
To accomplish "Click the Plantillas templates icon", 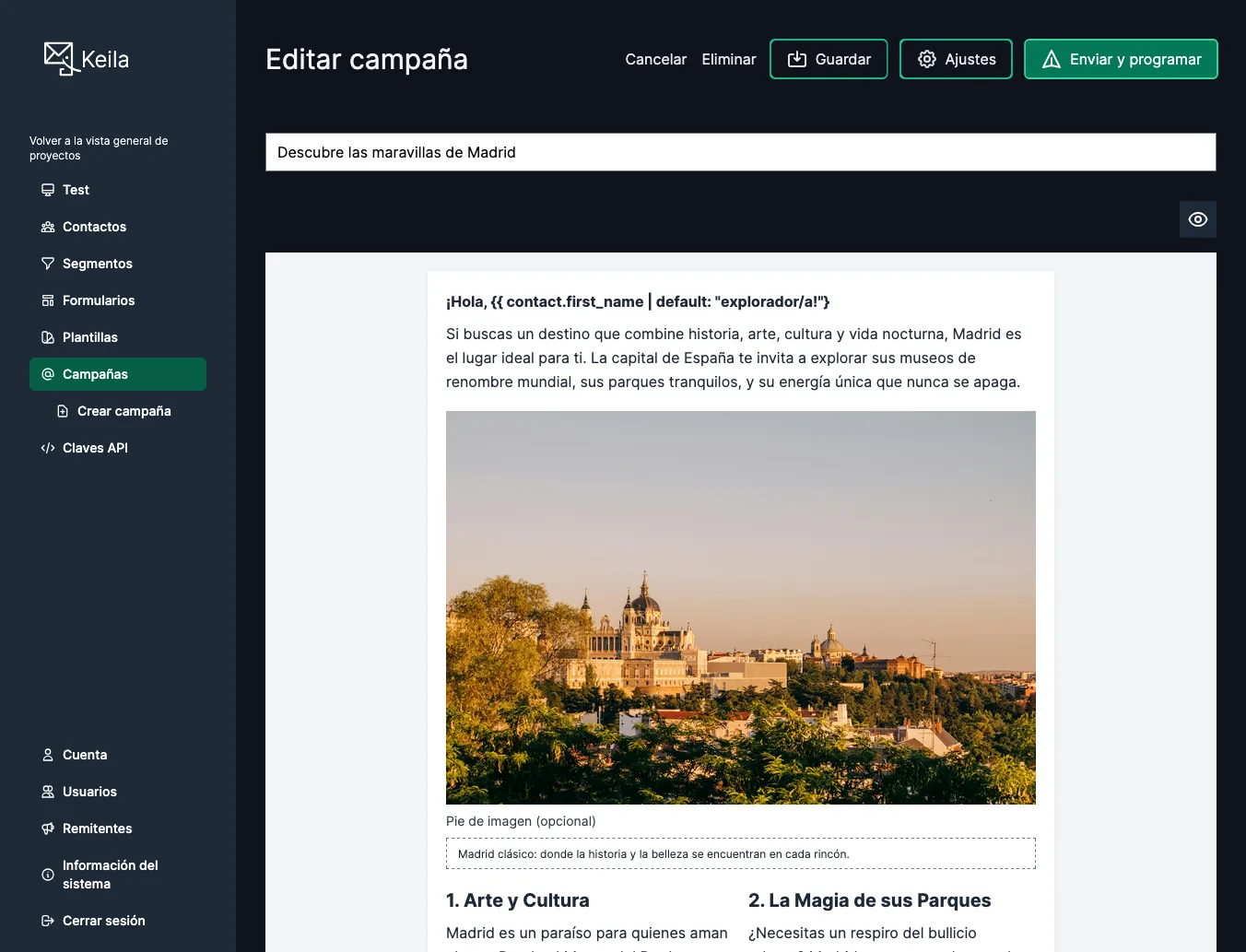I will pyautogui.click(x=47, y=337).
